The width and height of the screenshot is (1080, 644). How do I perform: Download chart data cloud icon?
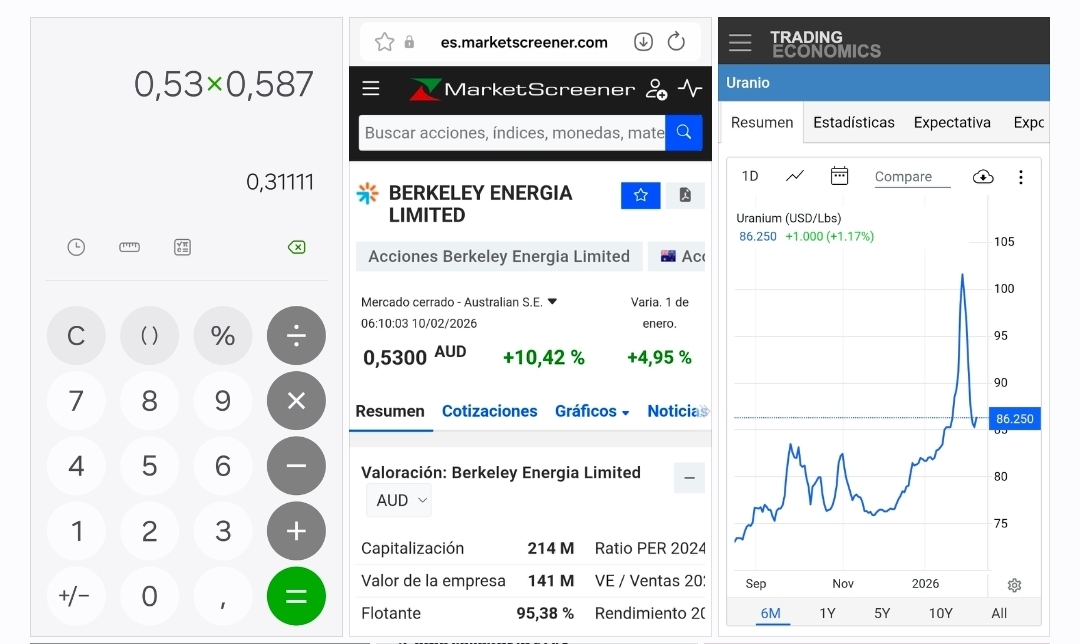pyautogui.click(x=983, y=177)
